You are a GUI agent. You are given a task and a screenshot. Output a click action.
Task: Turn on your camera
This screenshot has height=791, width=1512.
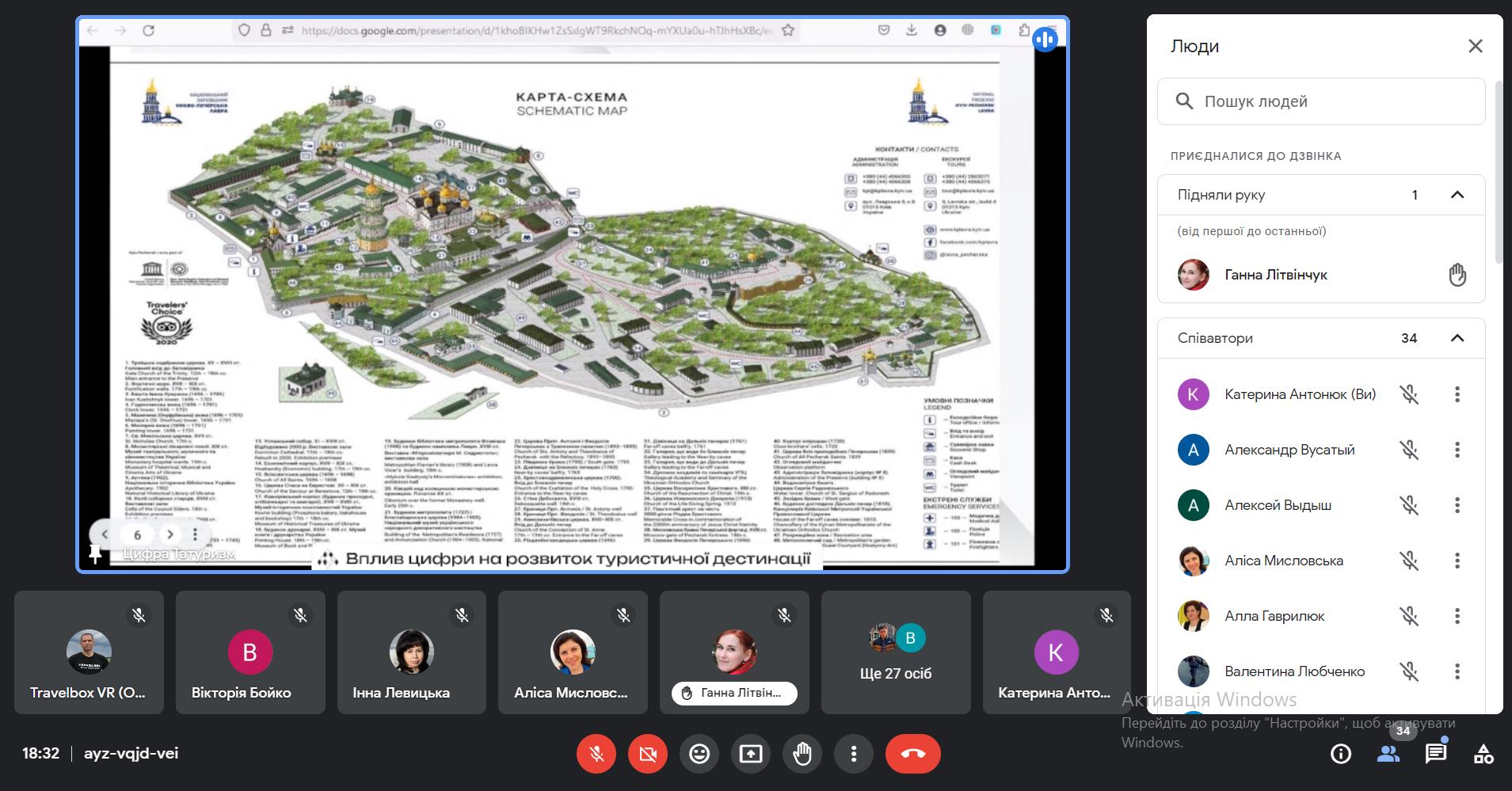coord(647,753)
